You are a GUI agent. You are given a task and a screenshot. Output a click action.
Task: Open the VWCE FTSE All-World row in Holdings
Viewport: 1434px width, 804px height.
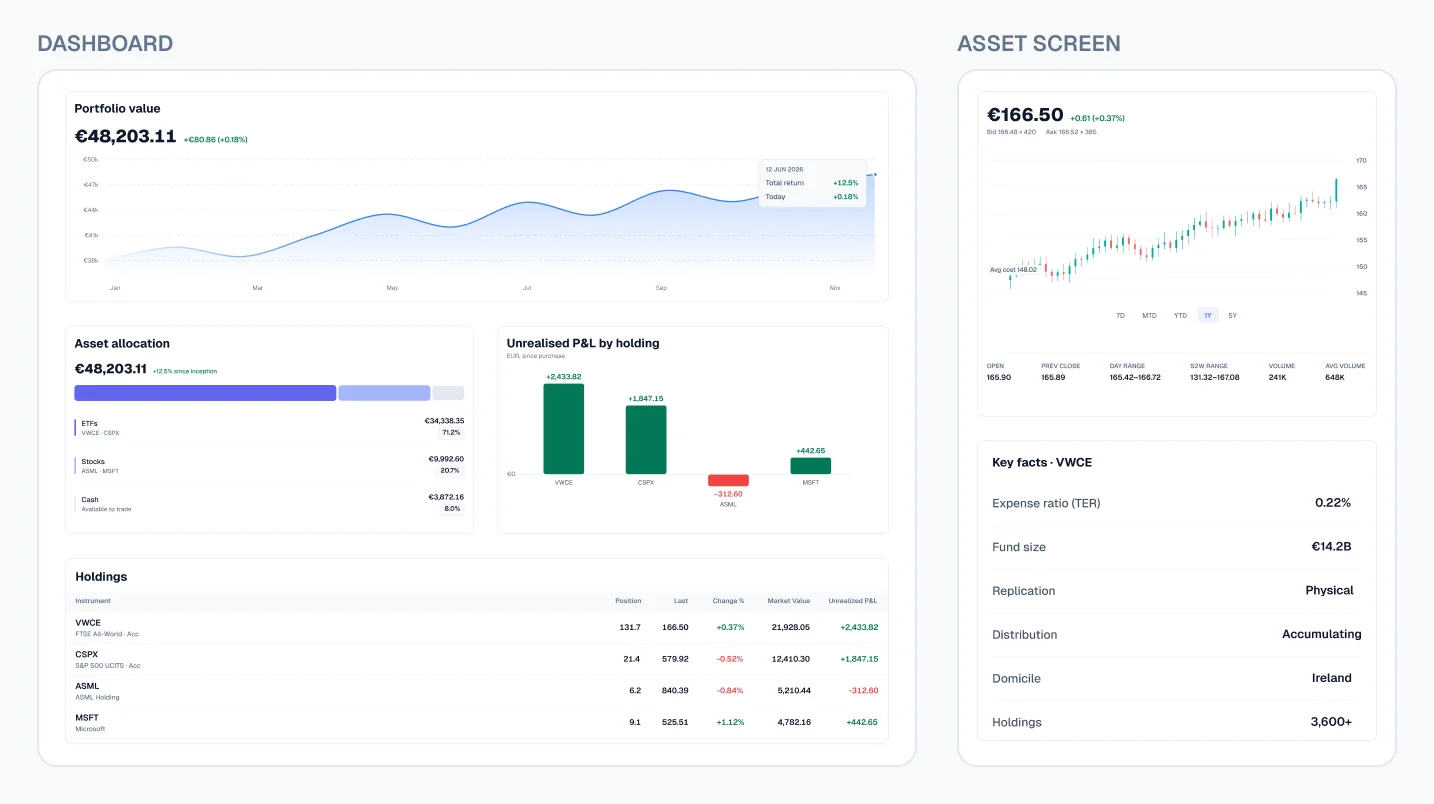coord(477,627)
